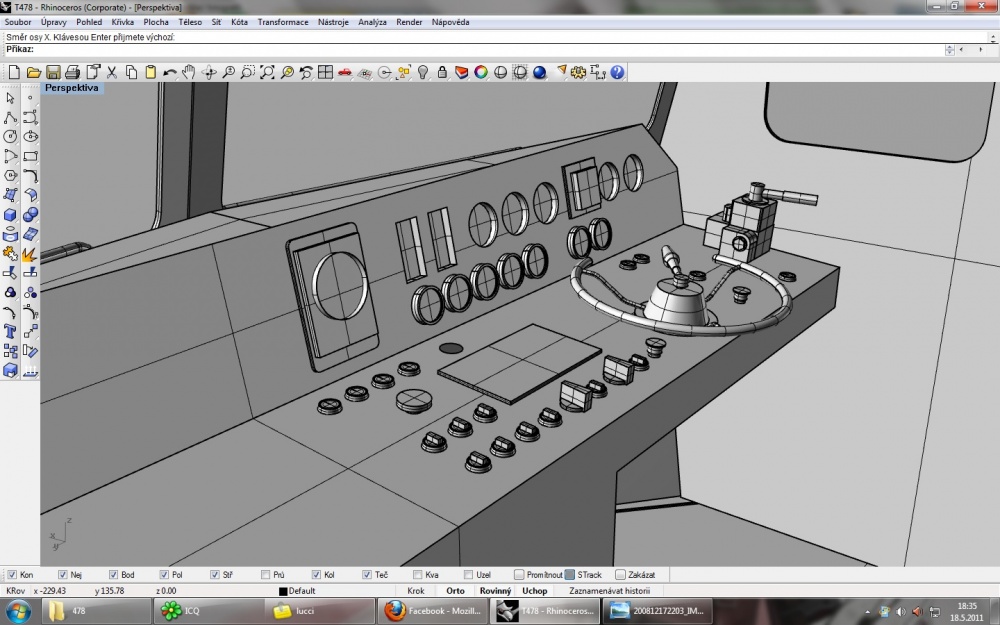Open the Soubor menu
Viewport: 1000px width, 625px height.
coord(18,22)
